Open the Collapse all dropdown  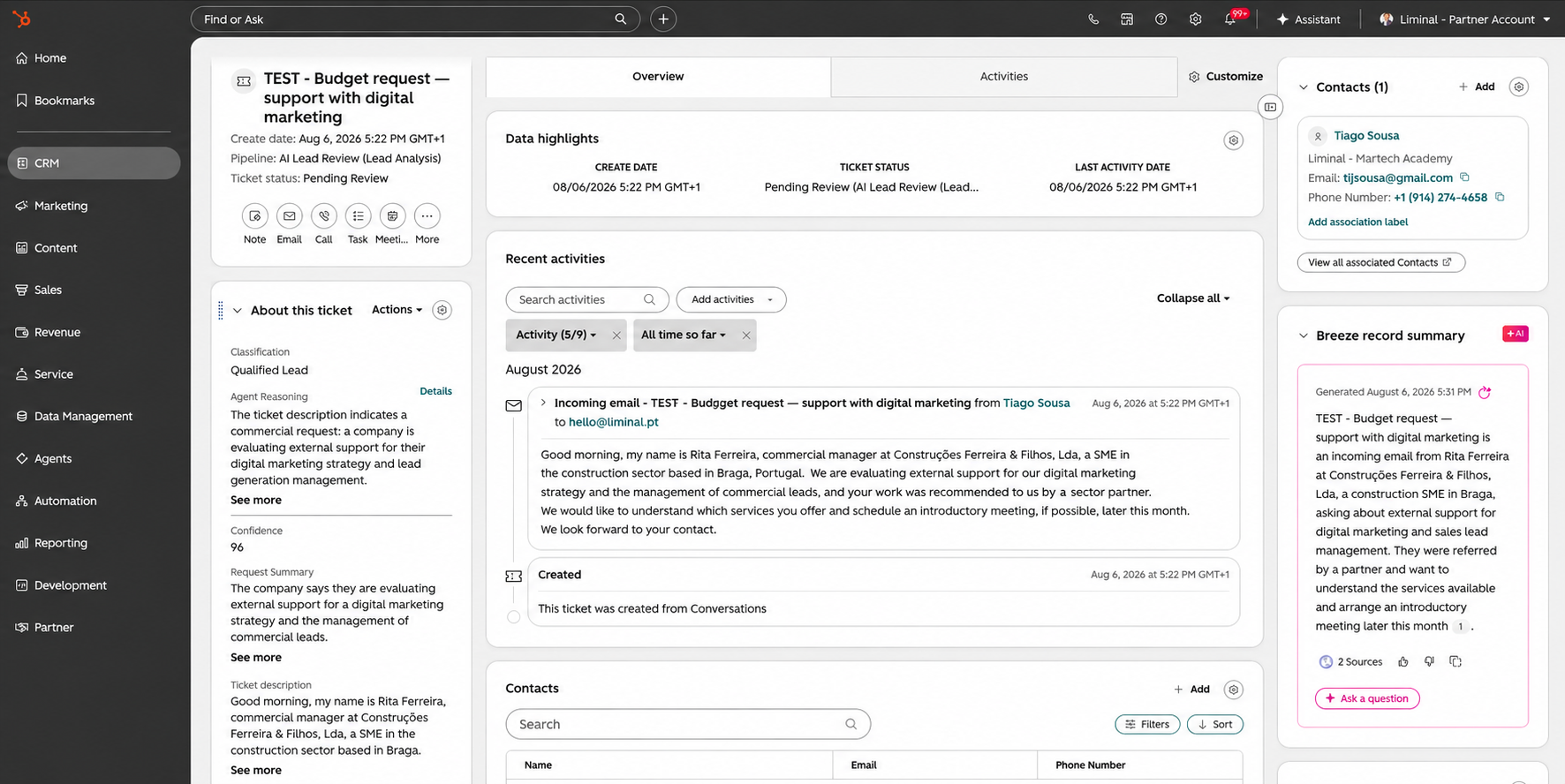pos(1193,298)
